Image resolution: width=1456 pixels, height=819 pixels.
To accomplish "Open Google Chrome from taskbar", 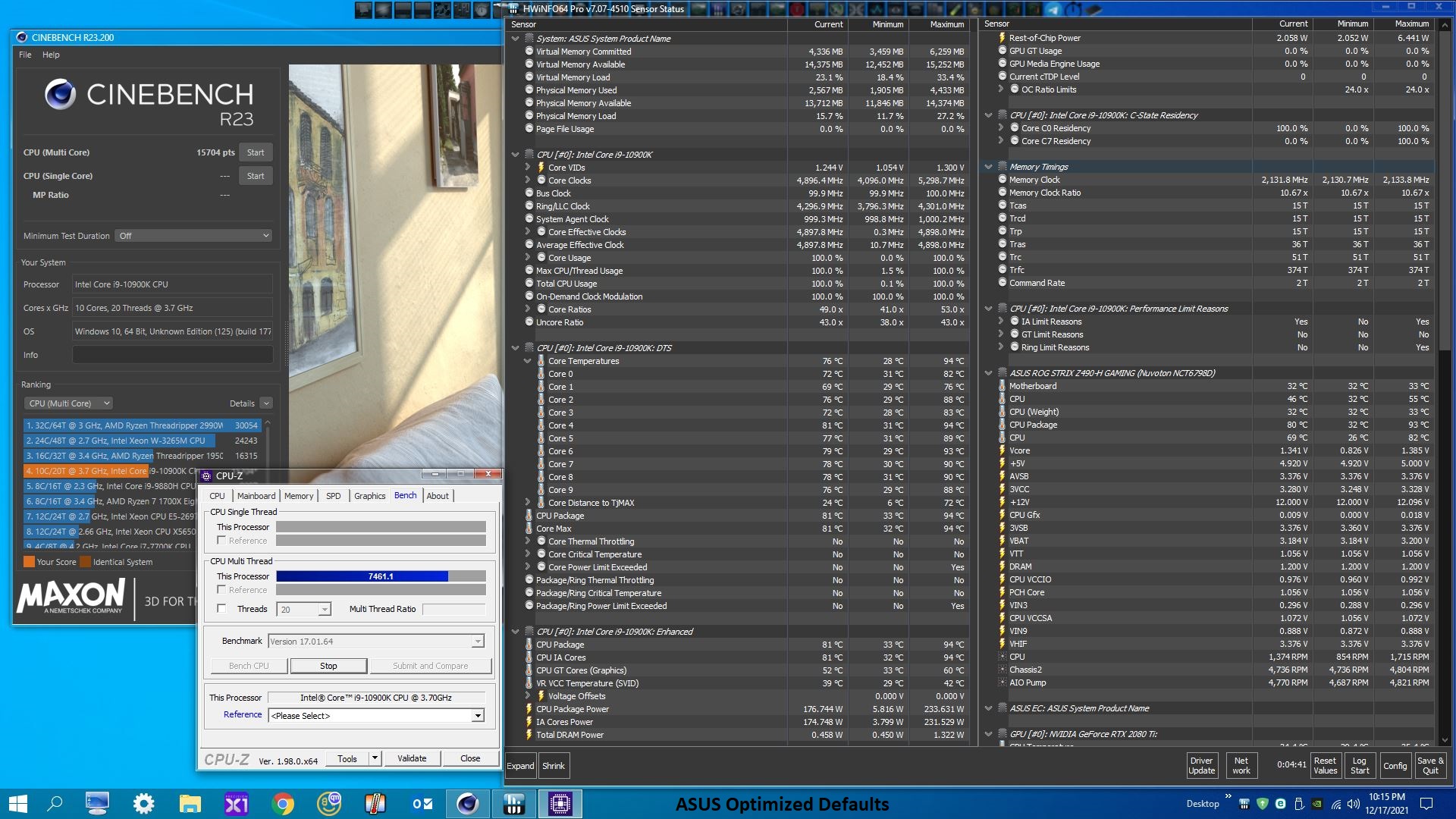I will point(282,804).
